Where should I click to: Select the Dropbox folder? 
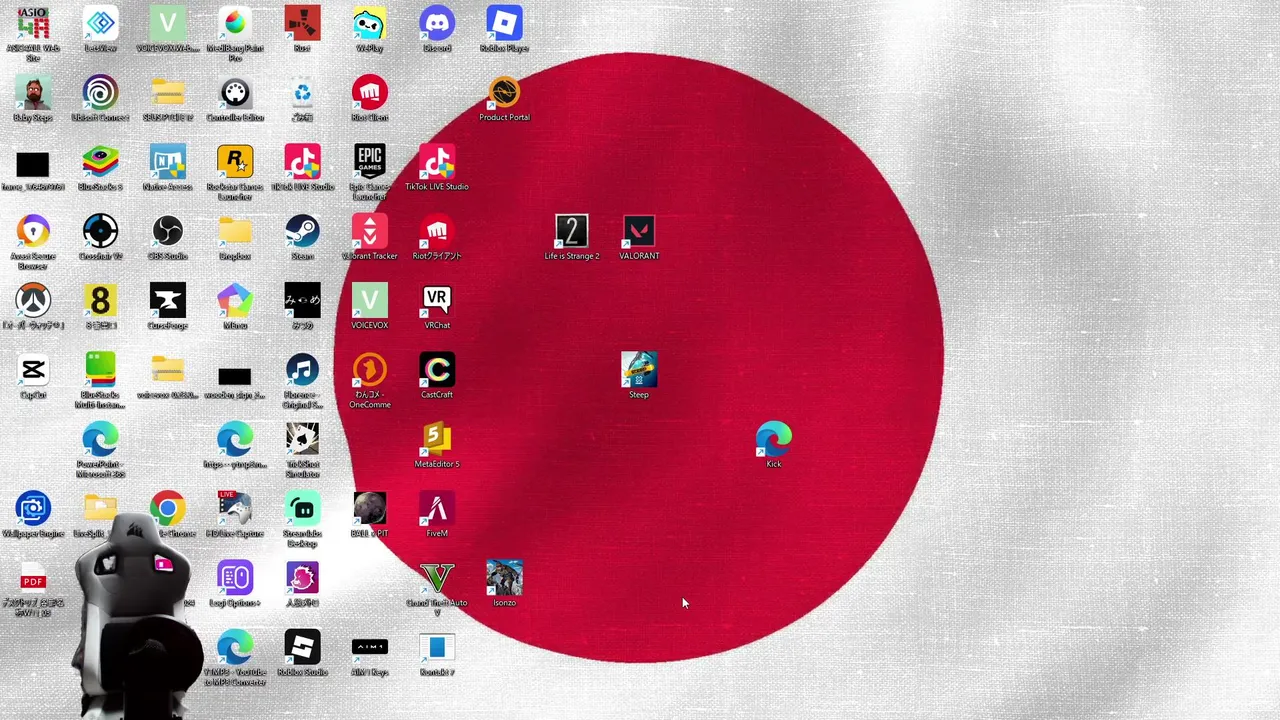pyautogui.click(x=235, y=231)
